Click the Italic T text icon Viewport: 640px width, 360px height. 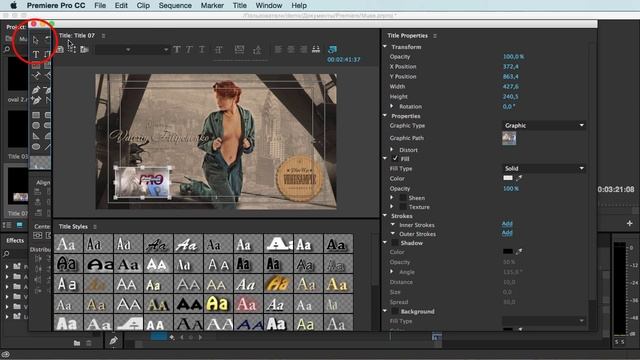coord(189,49)
